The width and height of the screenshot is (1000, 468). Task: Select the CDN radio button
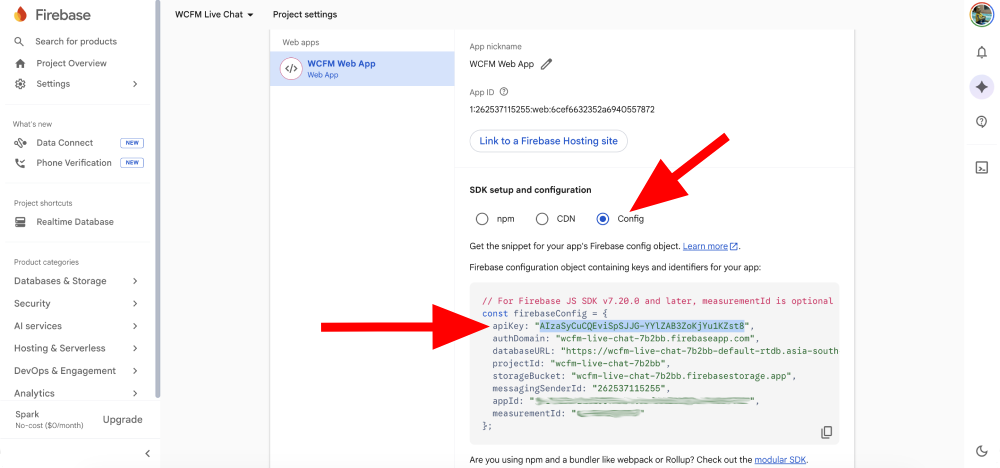pyautogui.click(x=542, y=219)
